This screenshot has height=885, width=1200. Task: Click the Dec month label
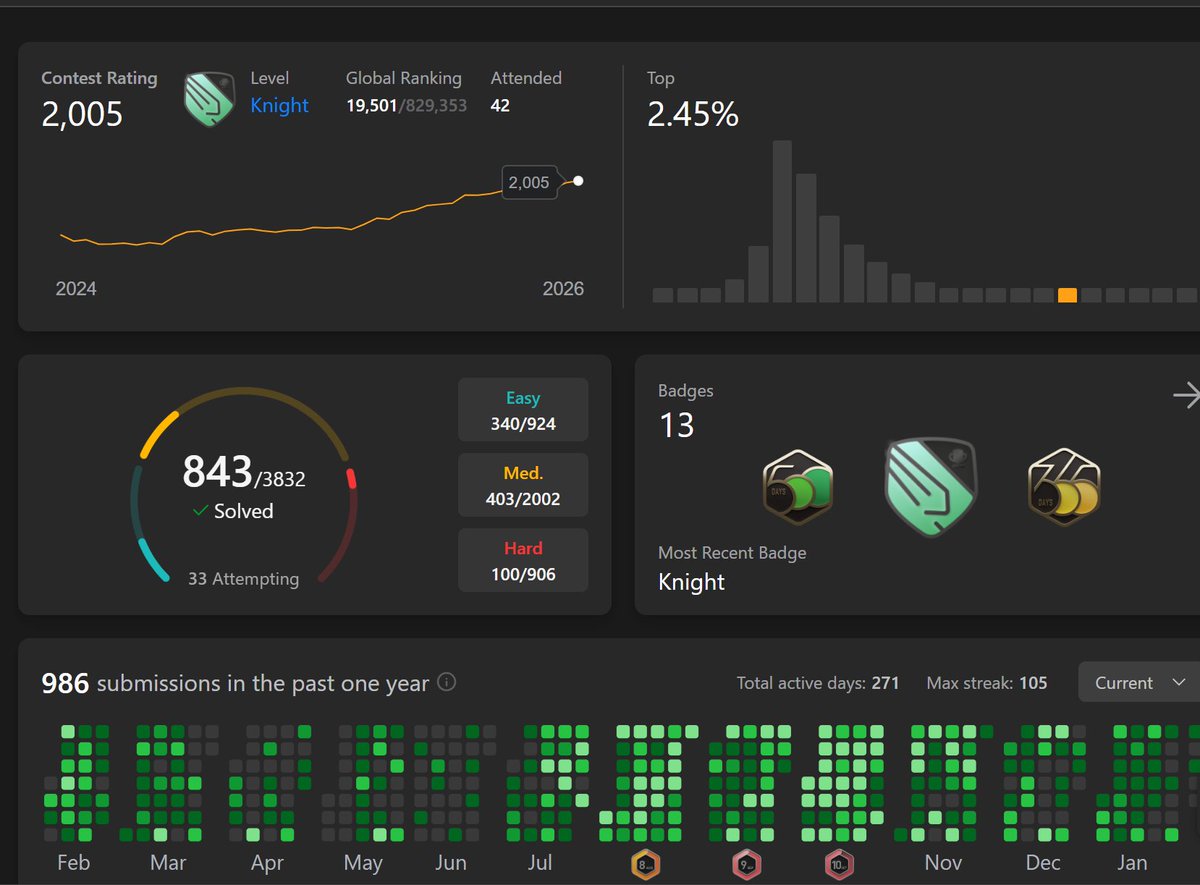pyautogui.click(x=1043, y=862)
